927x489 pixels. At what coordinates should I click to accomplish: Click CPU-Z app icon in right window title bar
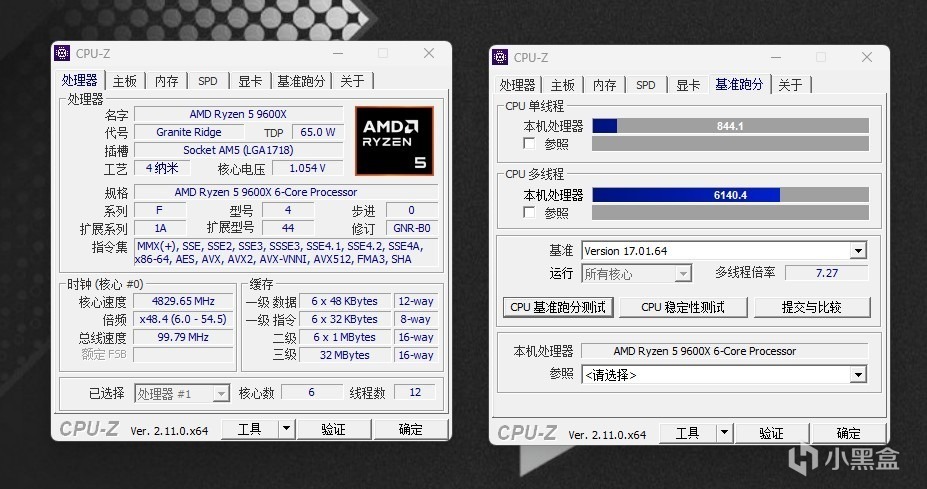[x=500, y=57]
